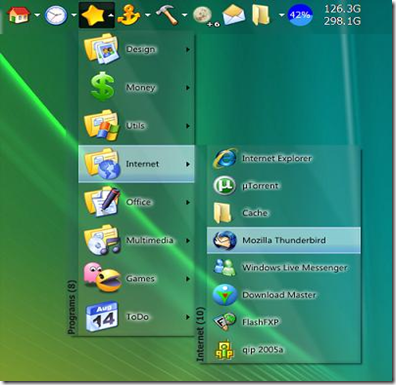Click the yellow star favorites icon
The width and height of the screenshot is (396, 385).
pyautogui.click(x=92, y=15)
